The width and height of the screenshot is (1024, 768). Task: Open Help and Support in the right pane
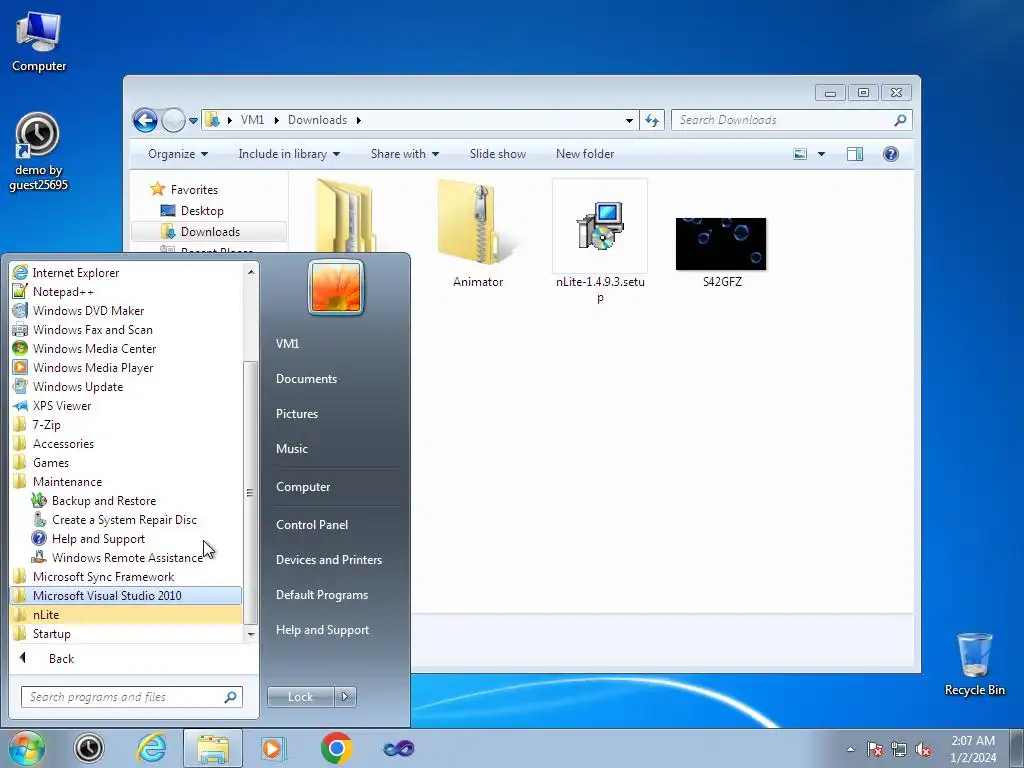(322, 630)
